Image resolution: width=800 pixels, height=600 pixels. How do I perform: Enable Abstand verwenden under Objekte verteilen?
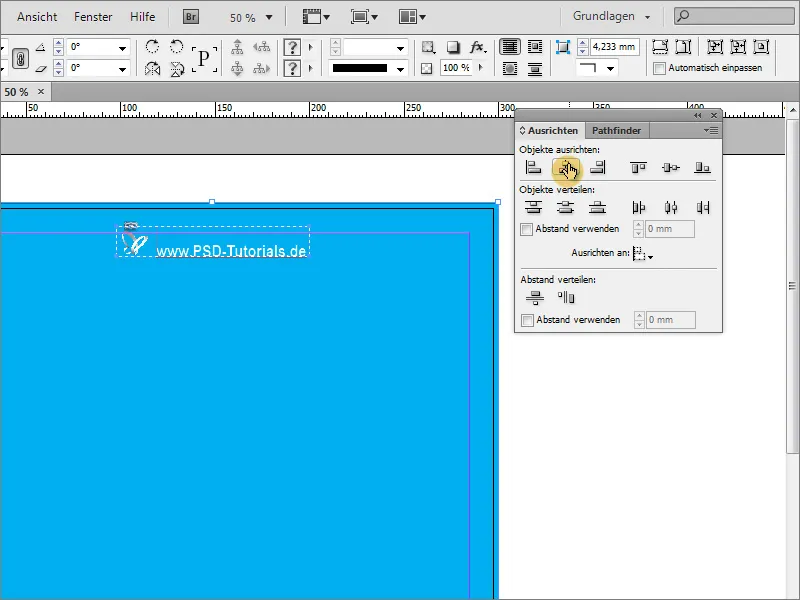[x=526, y=230]
